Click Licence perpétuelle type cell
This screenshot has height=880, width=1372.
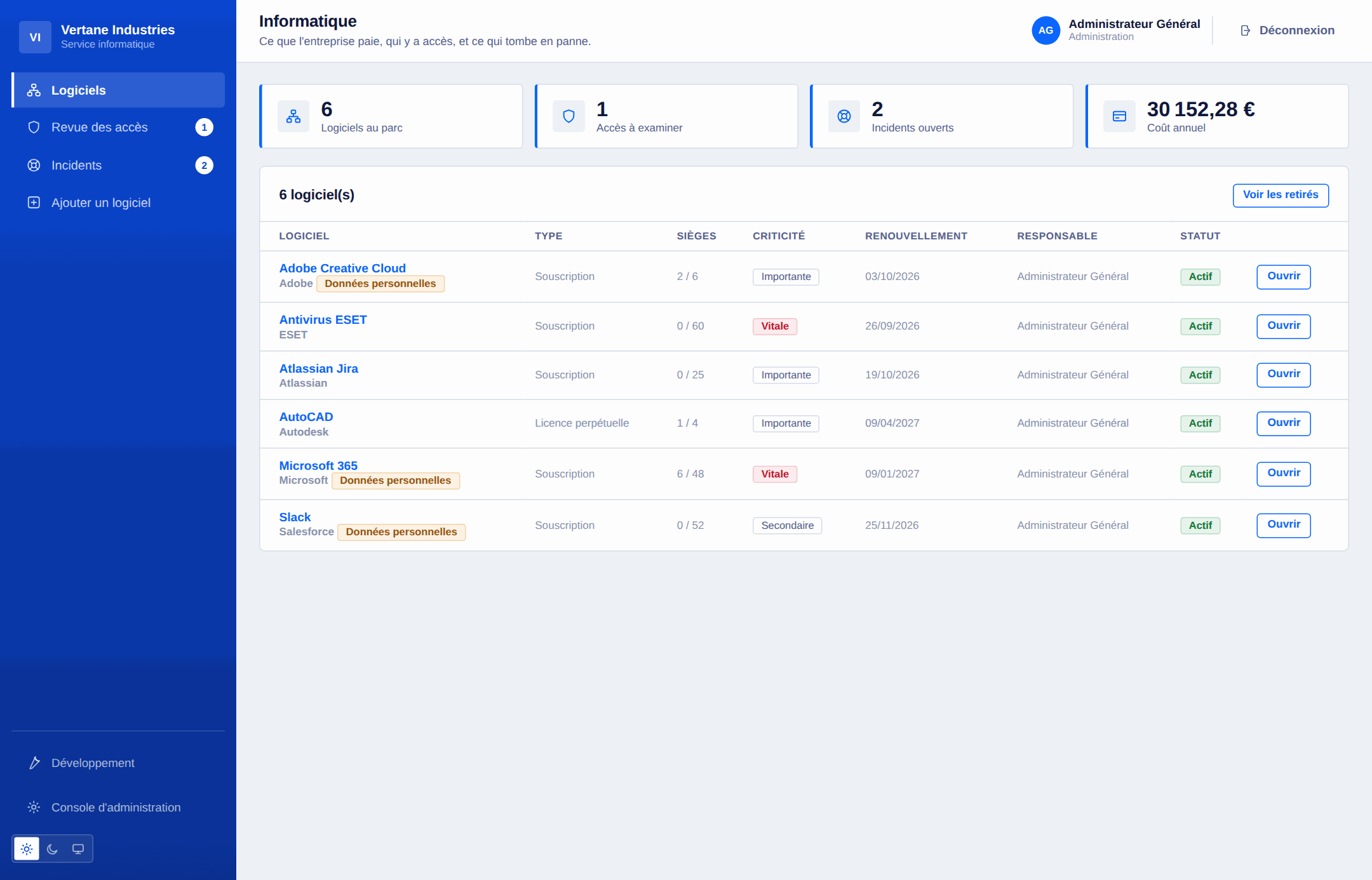(x=582, y=423)
